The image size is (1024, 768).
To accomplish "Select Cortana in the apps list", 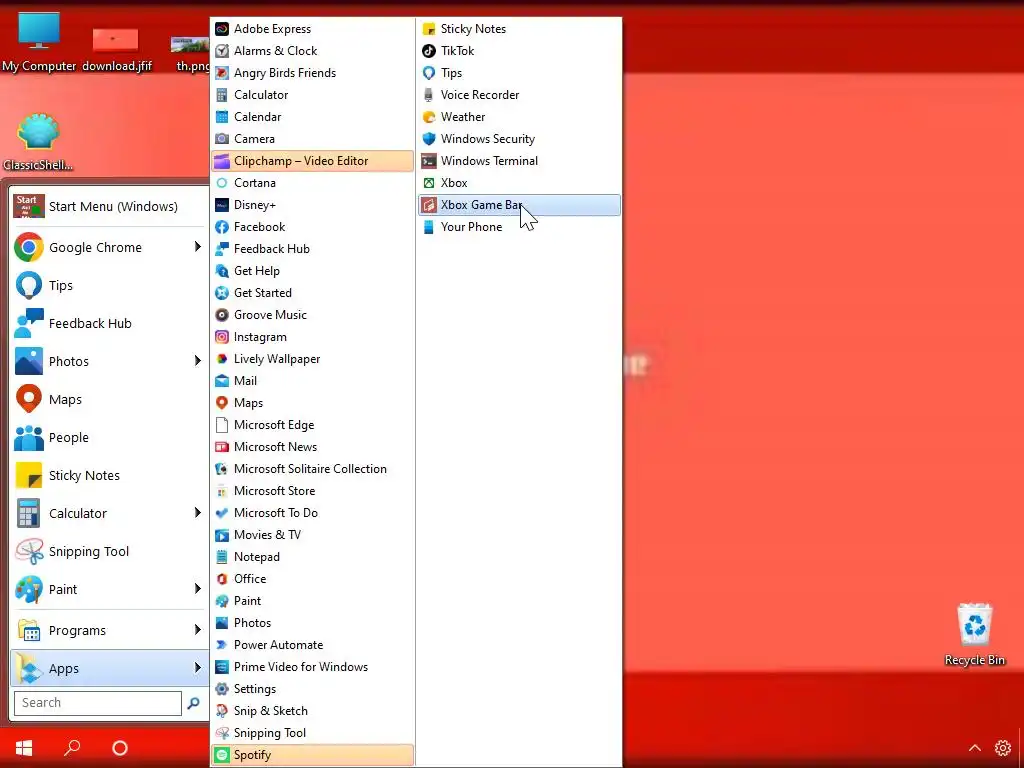I will click(x=312, y=183).
